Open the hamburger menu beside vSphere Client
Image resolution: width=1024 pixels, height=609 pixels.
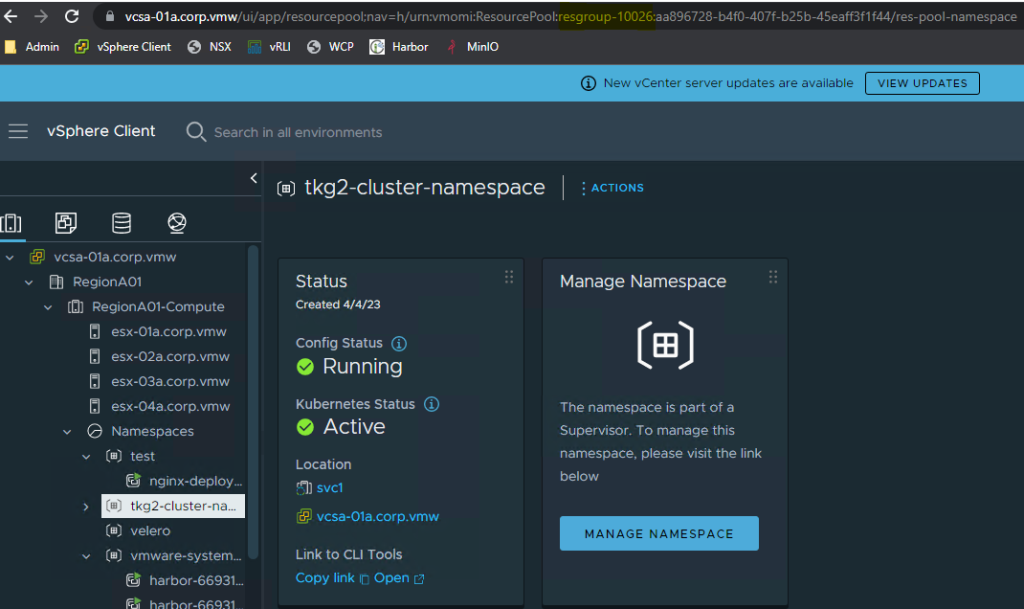point(18,130)
